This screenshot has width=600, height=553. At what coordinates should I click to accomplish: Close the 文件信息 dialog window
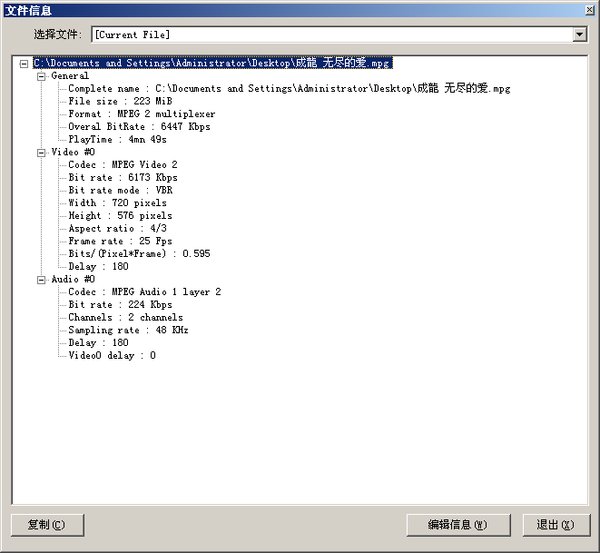point(590,10)
